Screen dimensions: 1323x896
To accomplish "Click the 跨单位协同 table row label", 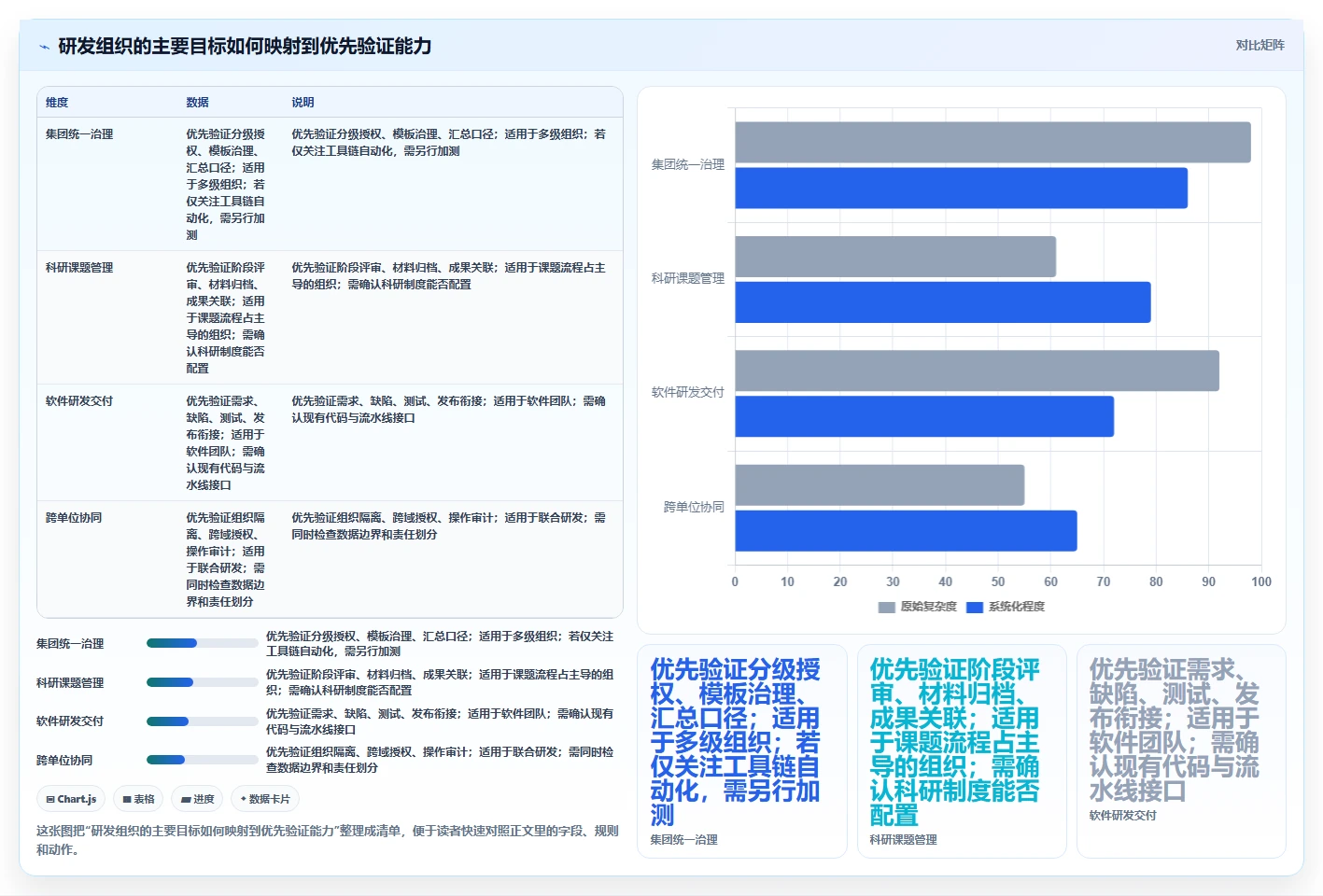I will [74, 518].
